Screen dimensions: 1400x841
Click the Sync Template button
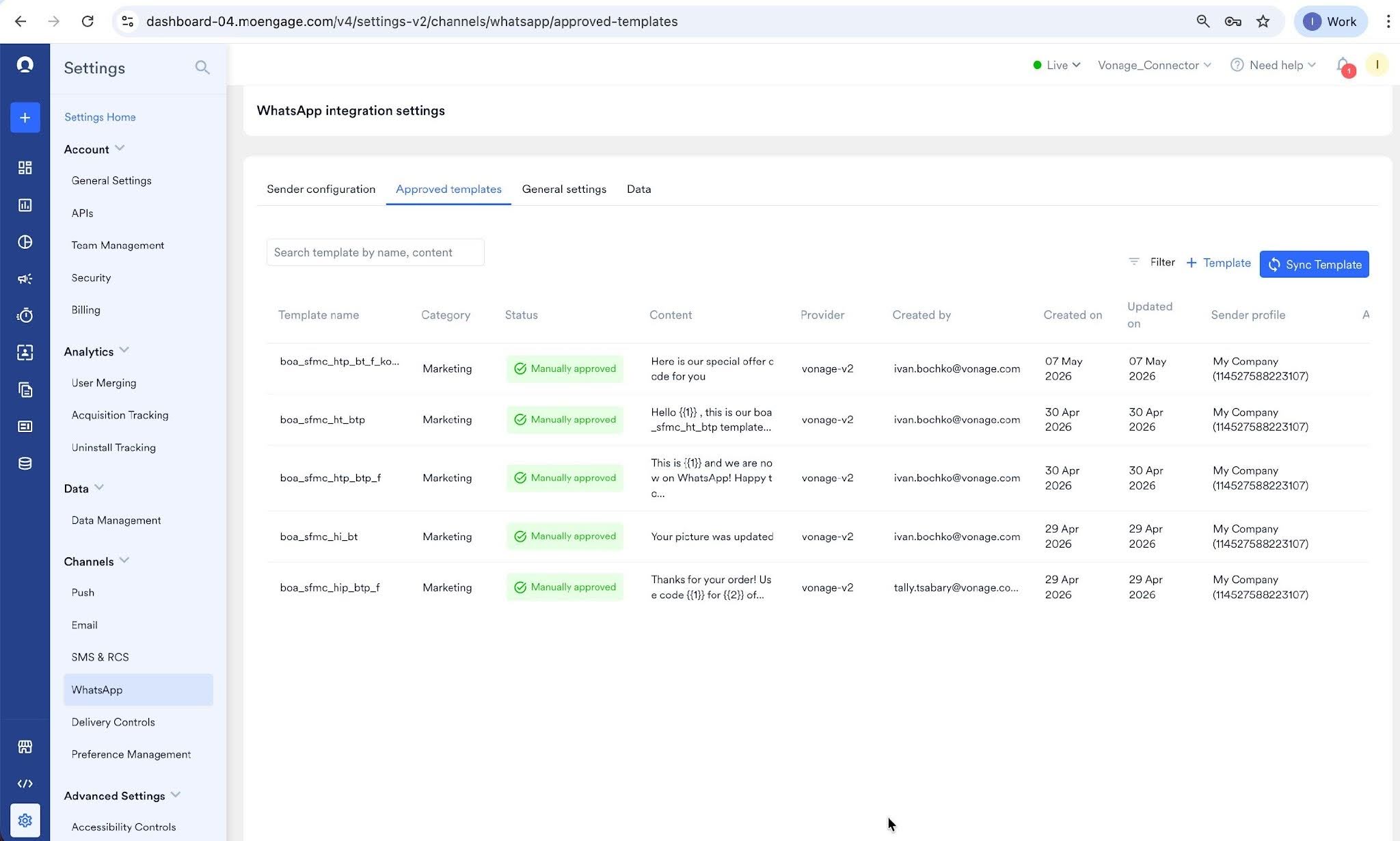coord(1314,264)
